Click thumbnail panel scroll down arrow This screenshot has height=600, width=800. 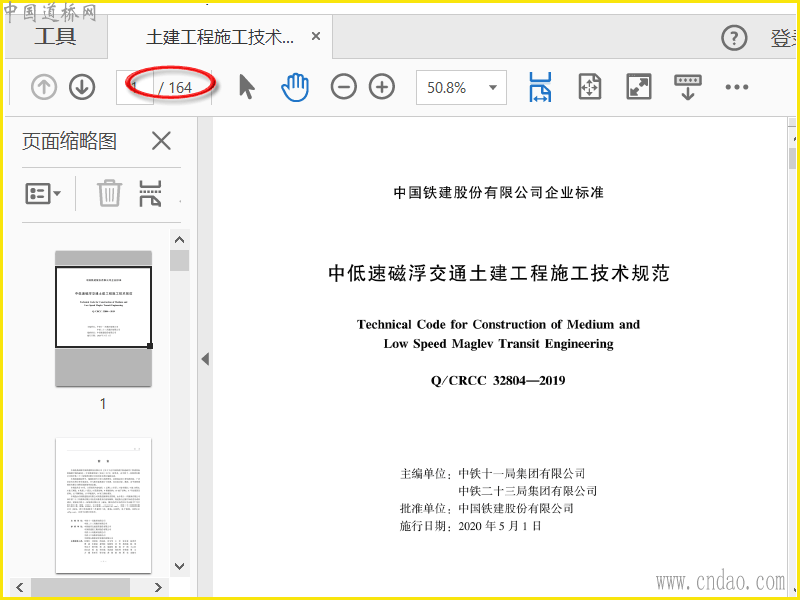click(x=179, y=566)
